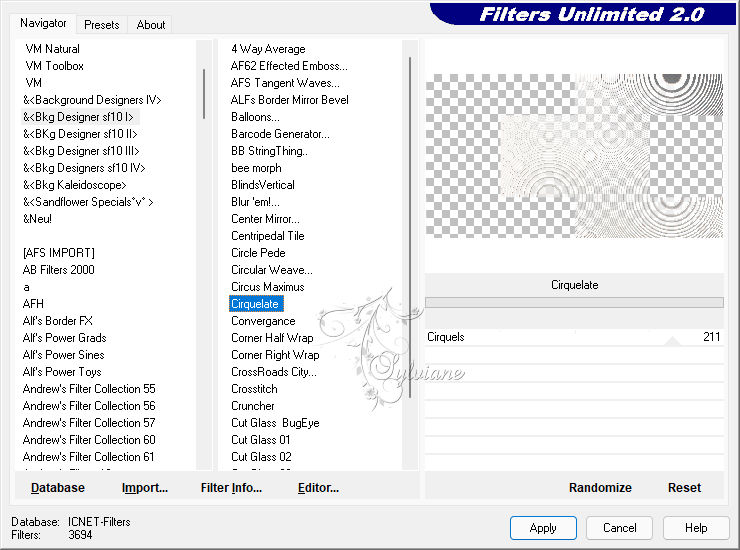Select Andrew's Filter Collection 55
Viewport: 740px width, 550px height.
(x=89, y=389)
